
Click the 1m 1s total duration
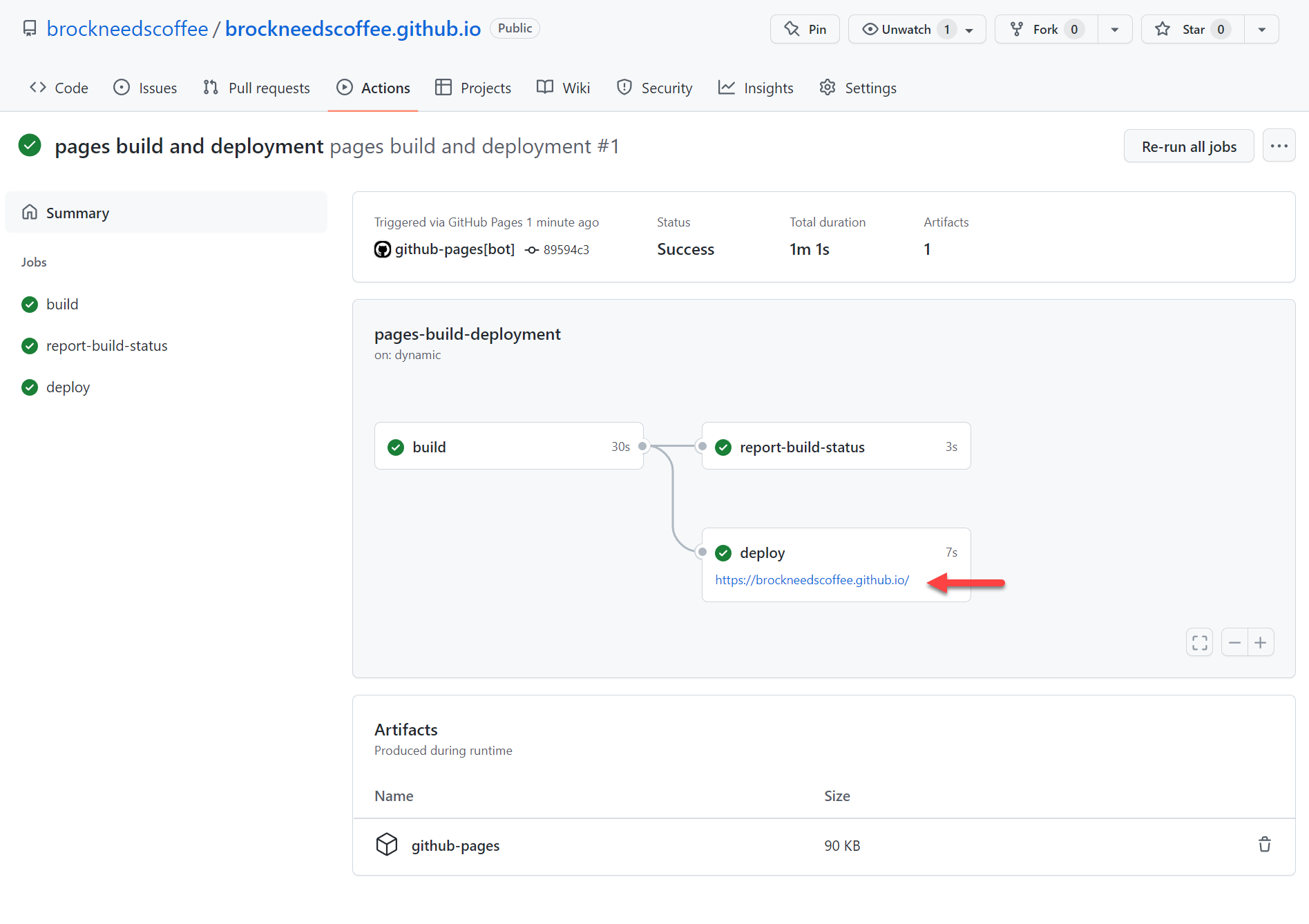pos(809,249)
